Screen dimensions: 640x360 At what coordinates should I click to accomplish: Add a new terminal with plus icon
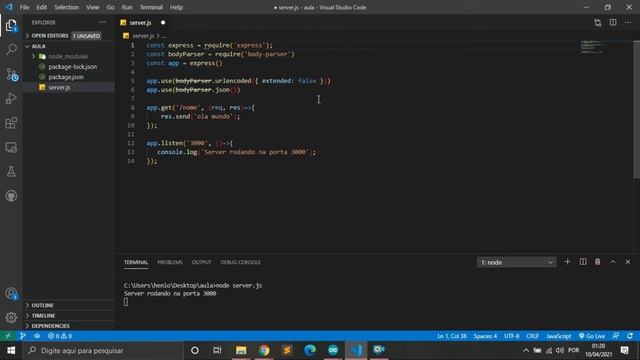pos(567,262)
